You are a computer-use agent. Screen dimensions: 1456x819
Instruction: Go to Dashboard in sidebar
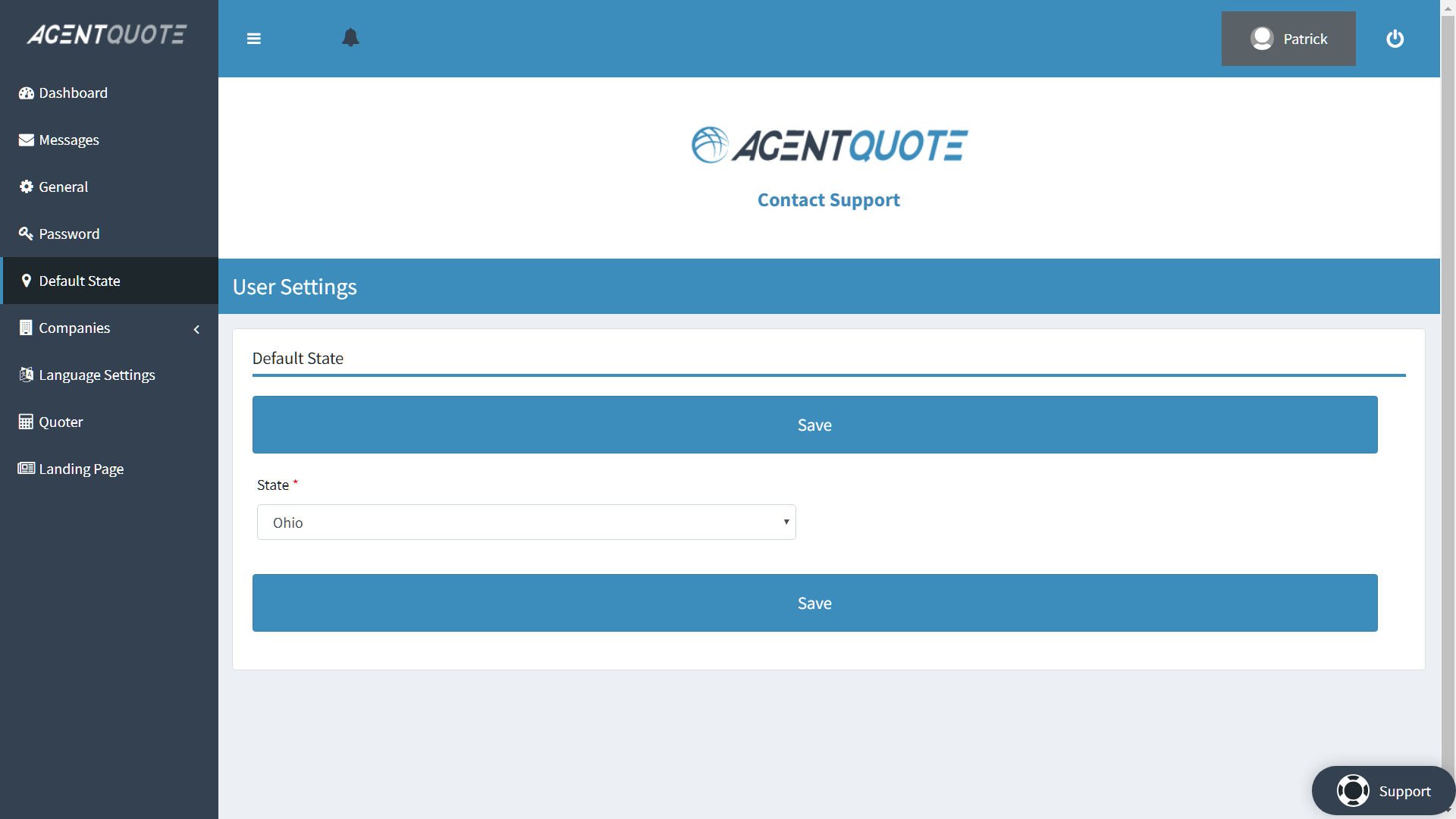(109, 93)
